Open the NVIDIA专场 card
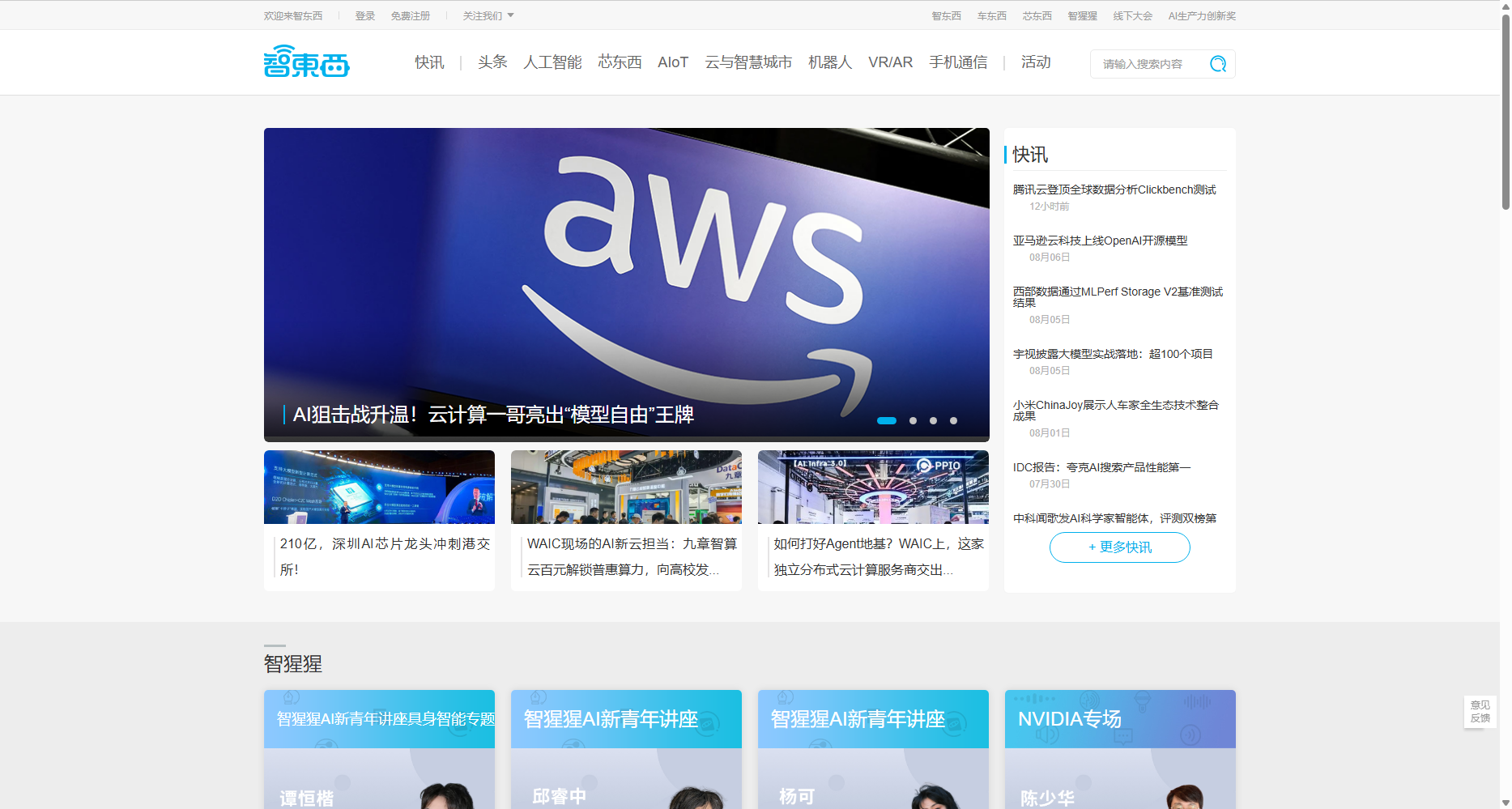Image resolution: width=1512 pixels, height=809 pixels. point(1120,749)
